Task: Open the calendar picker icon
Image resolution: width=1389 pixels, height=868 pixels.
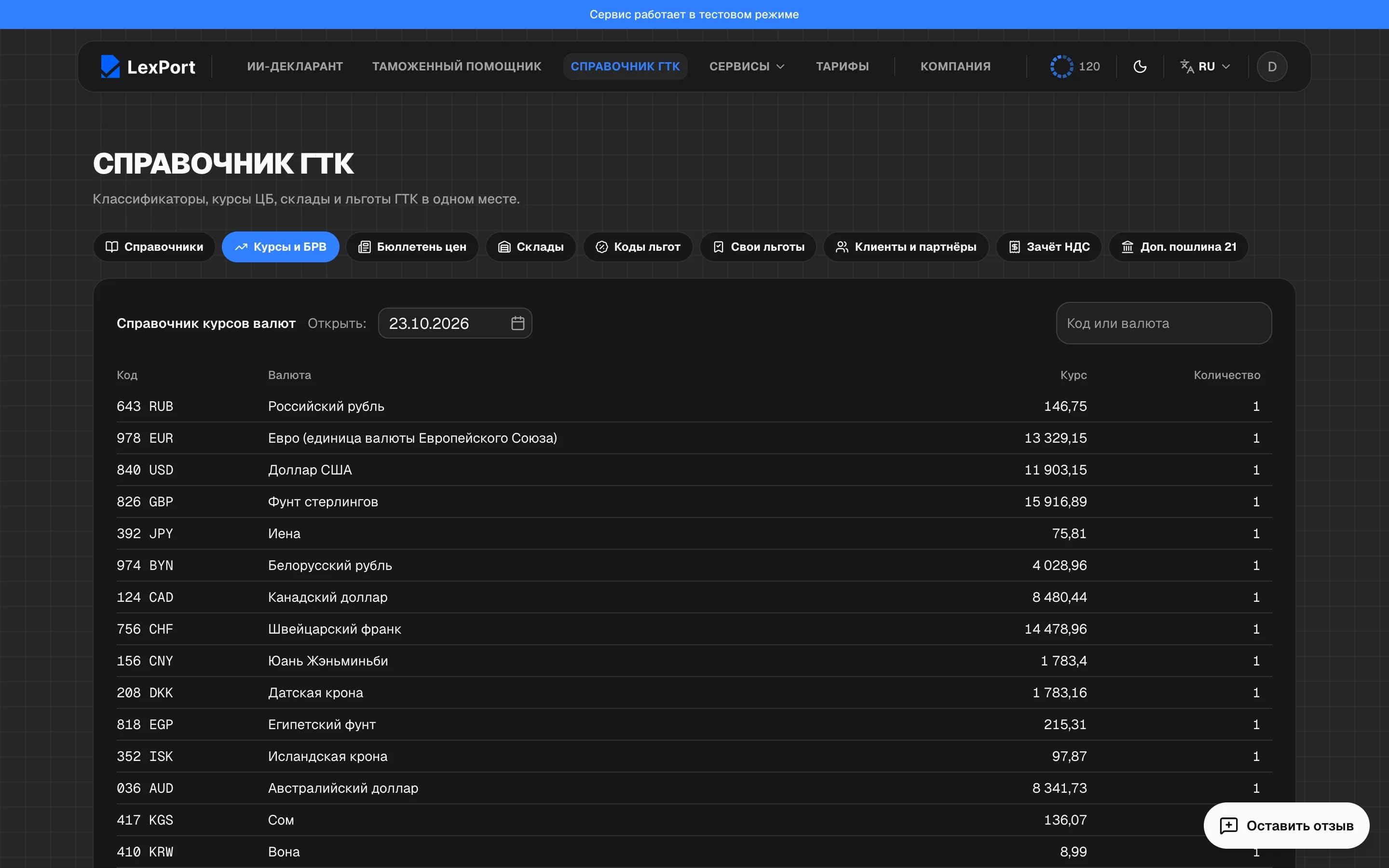Action: pyautogui.click(x=517, y=323)
